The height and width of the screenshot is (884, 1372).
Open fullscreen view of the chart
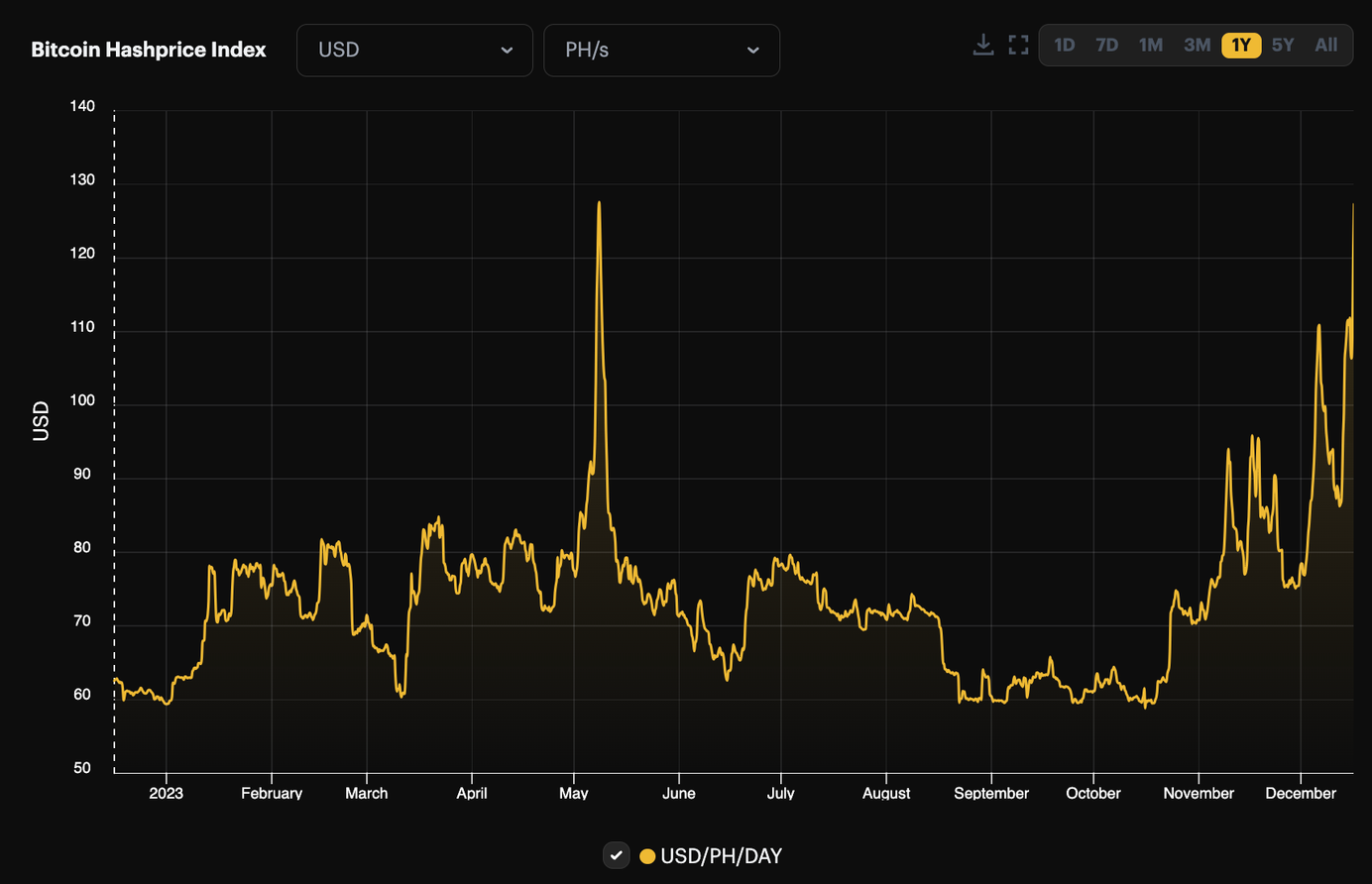(1018, 44)
